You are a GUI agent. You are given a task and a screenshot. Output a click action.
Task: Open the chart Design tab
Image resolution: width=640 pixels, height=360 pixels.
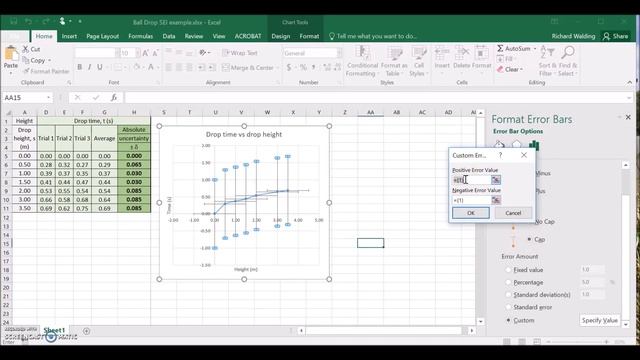[x=280, y=36]
